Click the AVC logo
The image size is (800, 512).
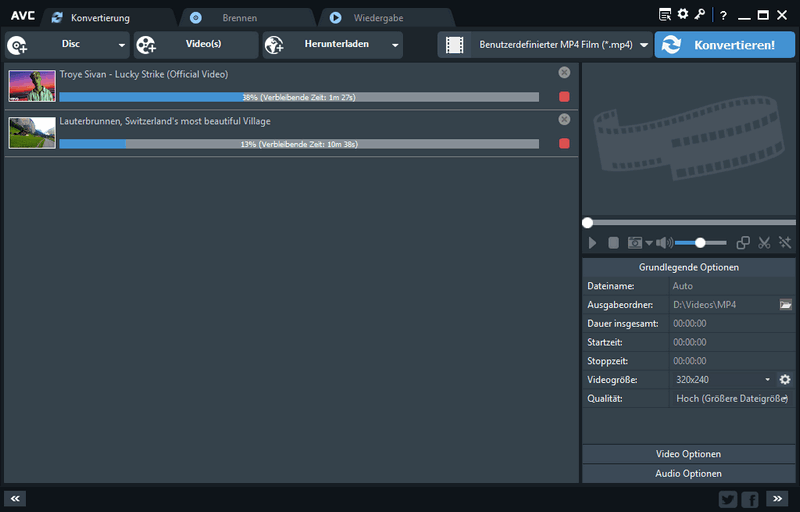(23, 16)
